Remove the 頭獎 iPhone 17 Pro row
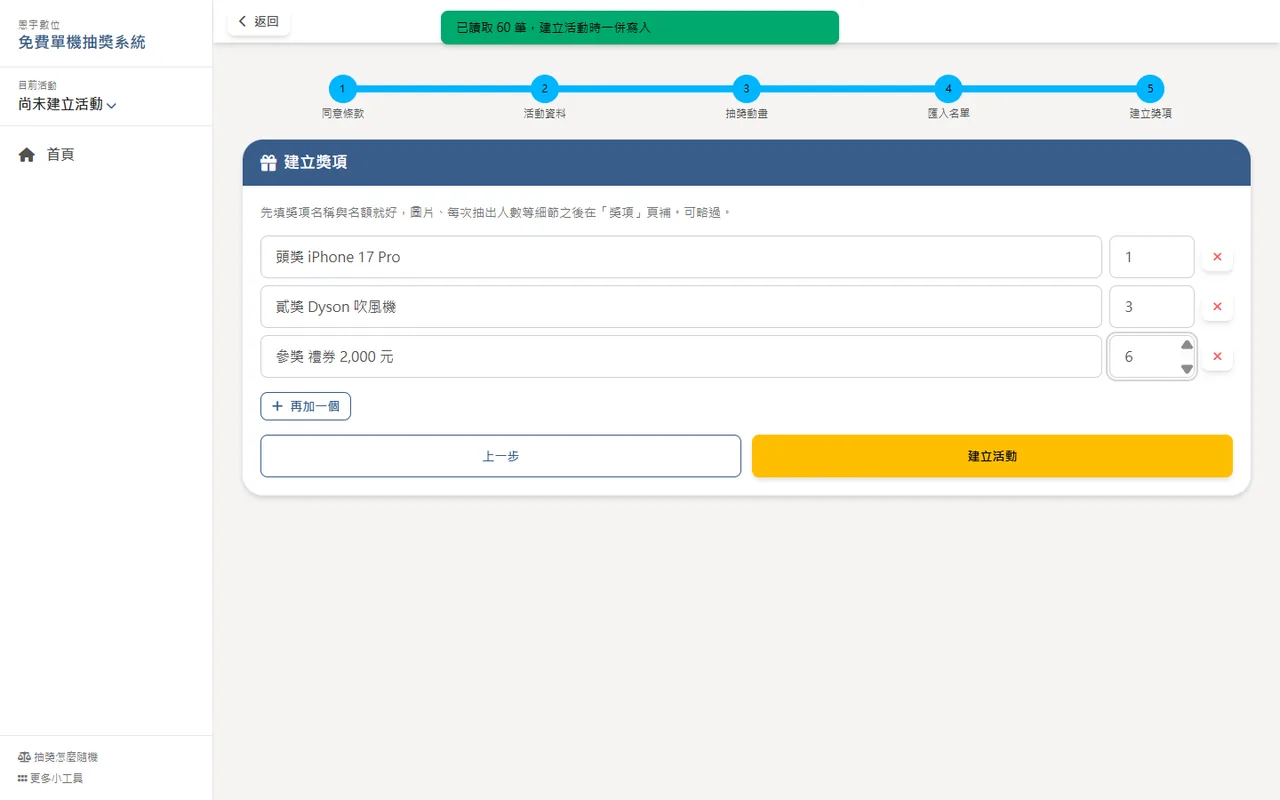Viewport: 1280px width, 800px height. 1217,257
